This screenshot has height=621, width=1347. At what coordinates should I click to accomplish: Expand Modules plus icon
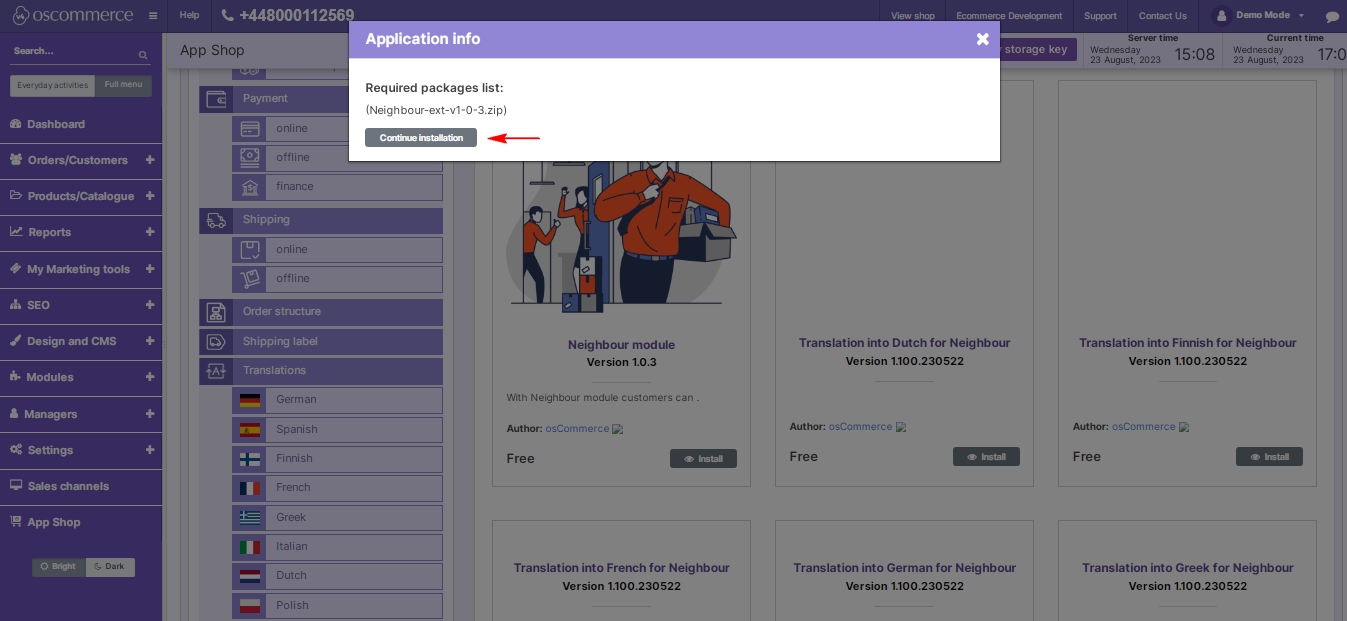(150, 377)
